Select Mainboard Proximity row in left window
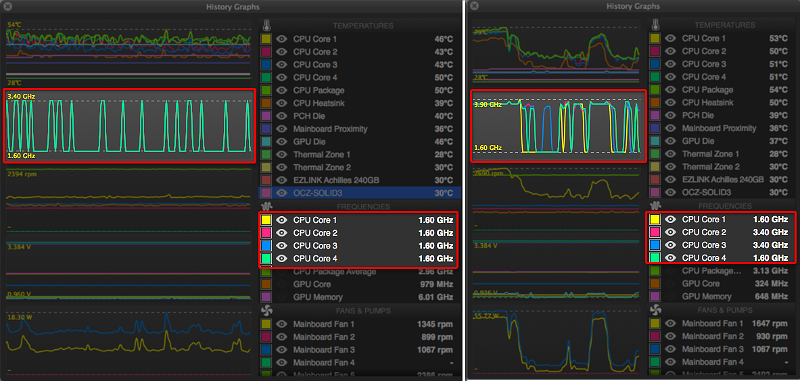The image size is (800, 381). [359, 129]
